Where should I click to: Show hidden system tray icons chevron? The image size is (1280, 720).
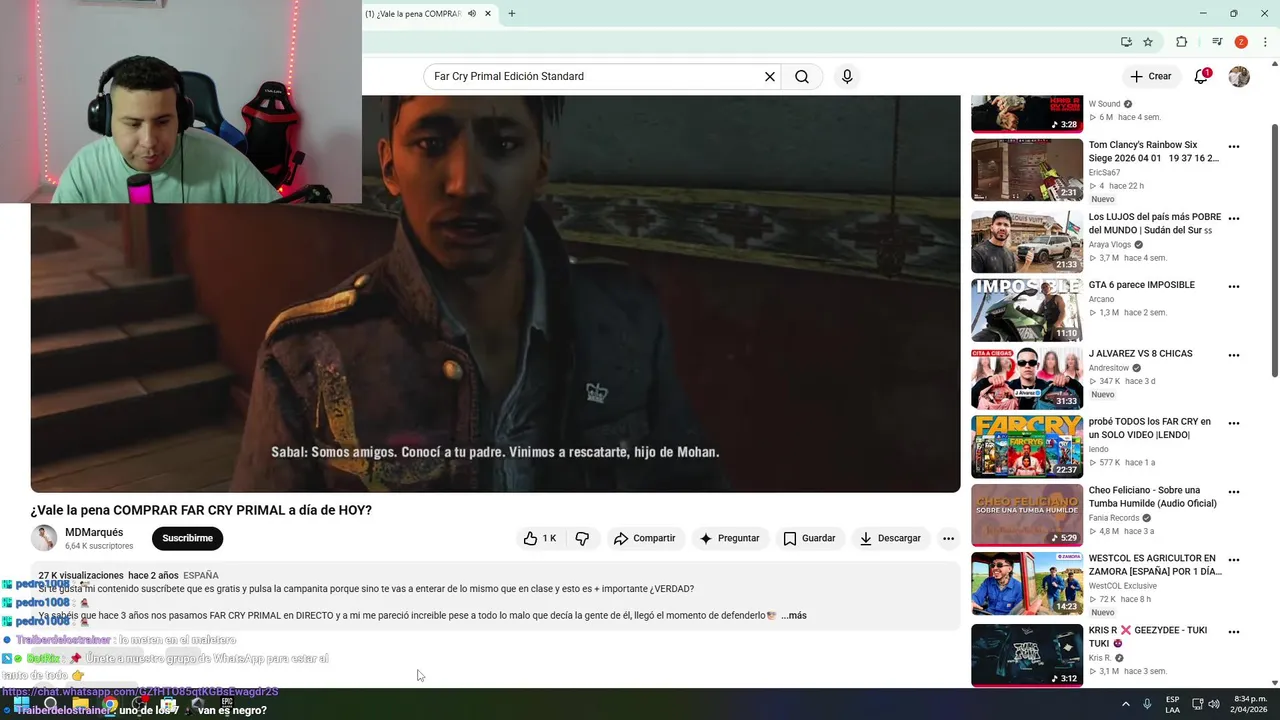(x=1125, y=704)
